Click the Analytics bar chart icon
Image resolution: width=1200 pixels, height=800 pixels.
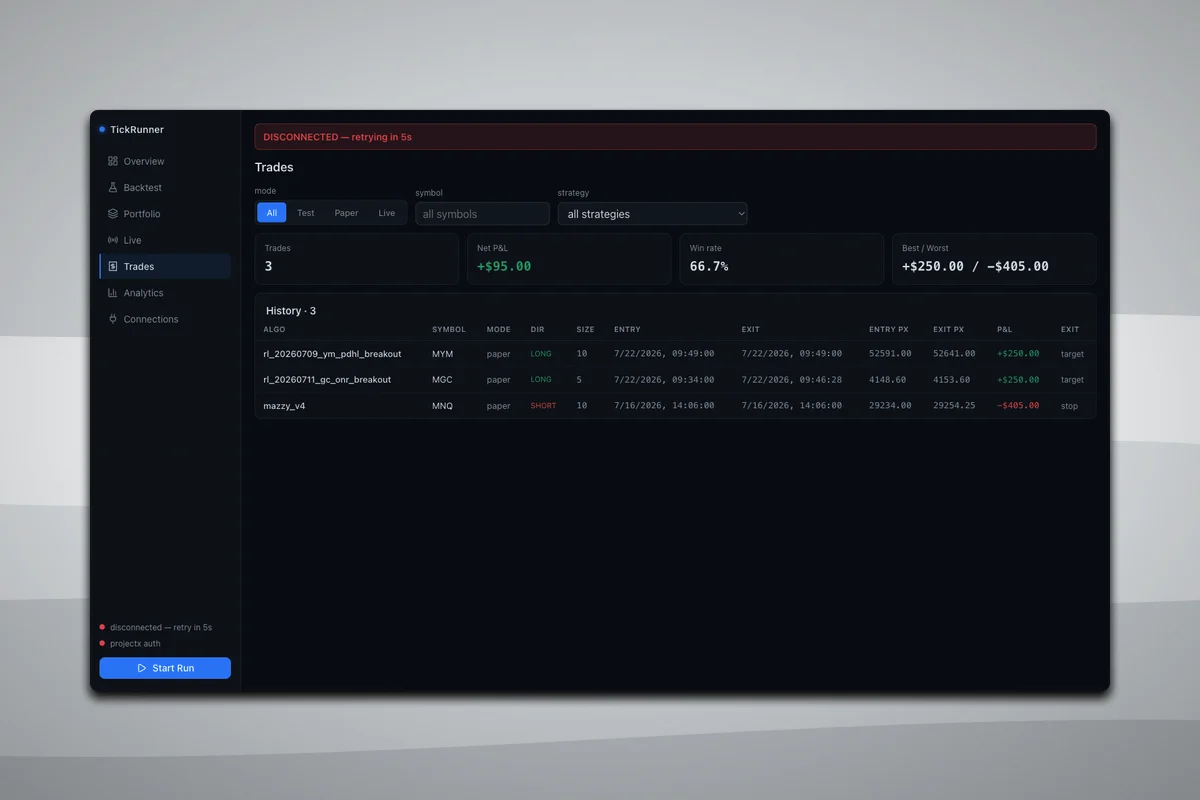113,293
